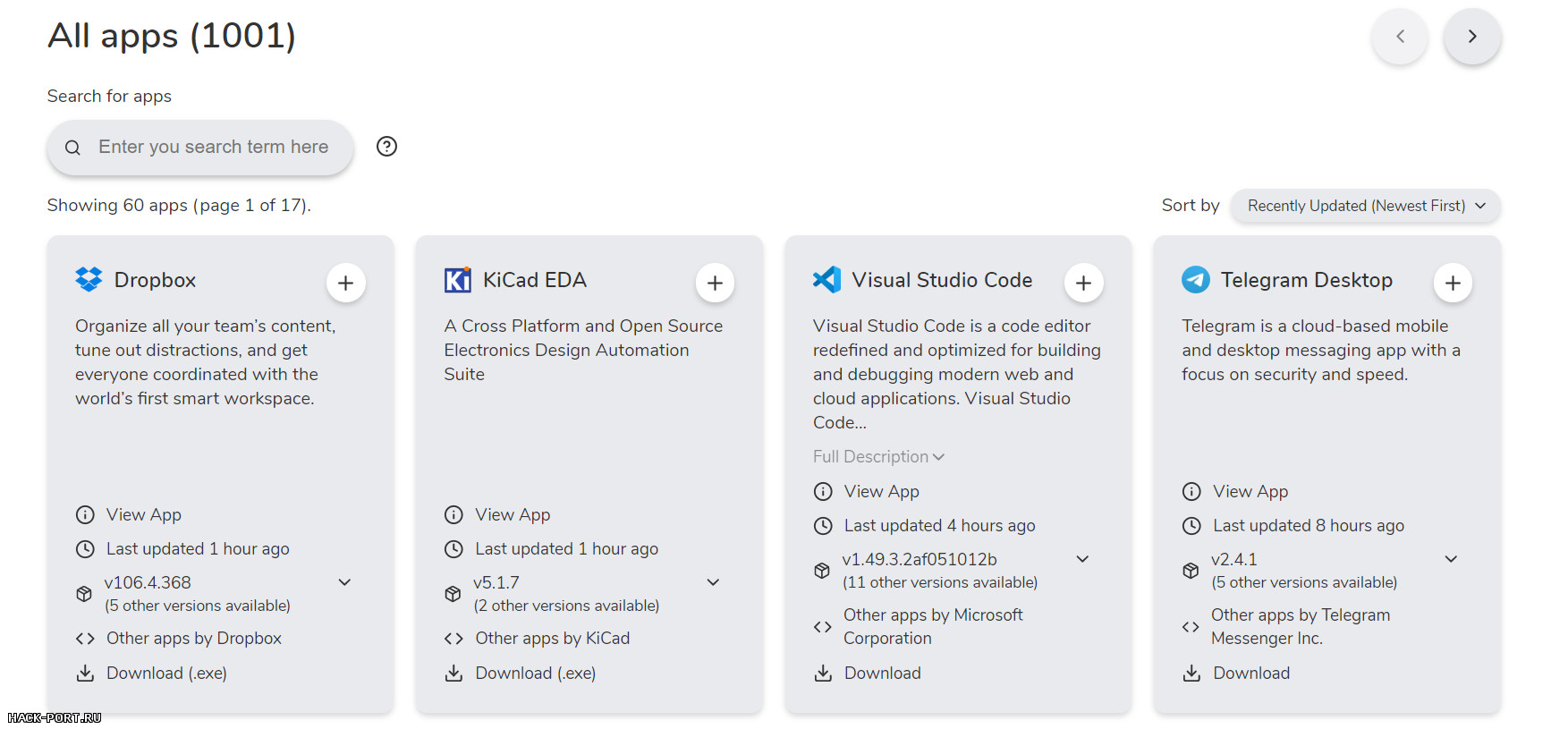Open View App for Visual Studio Code
Screen dimensions: 1568x729
point(882,491)
